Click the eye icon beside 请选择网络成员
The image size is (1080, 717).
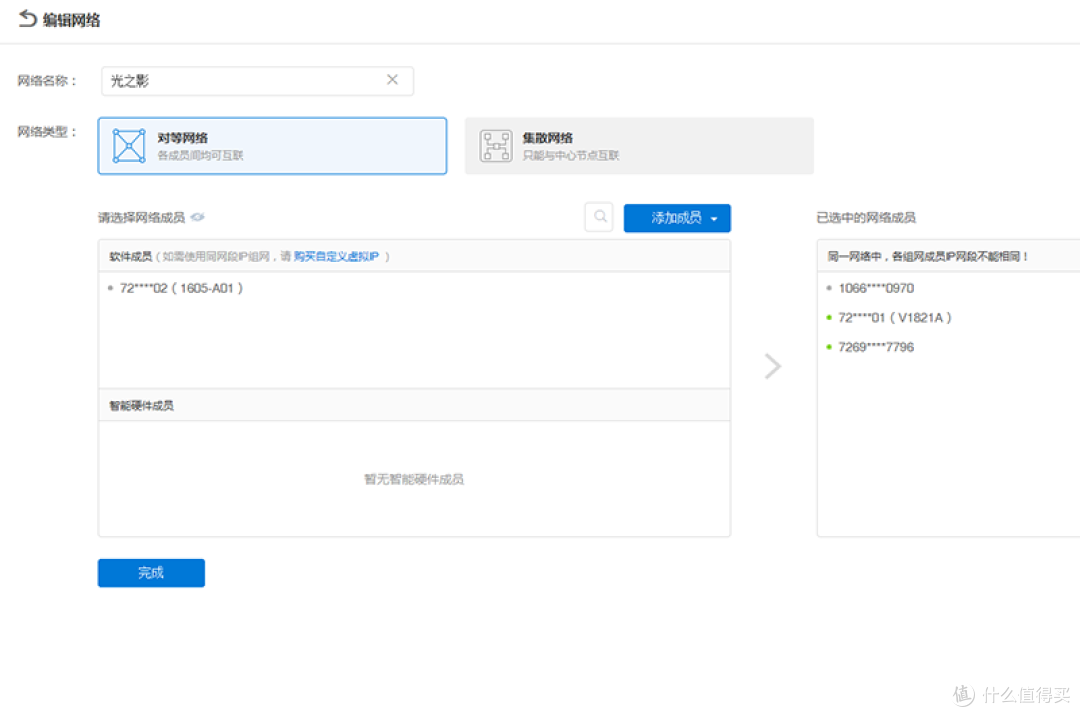(198, 217)
